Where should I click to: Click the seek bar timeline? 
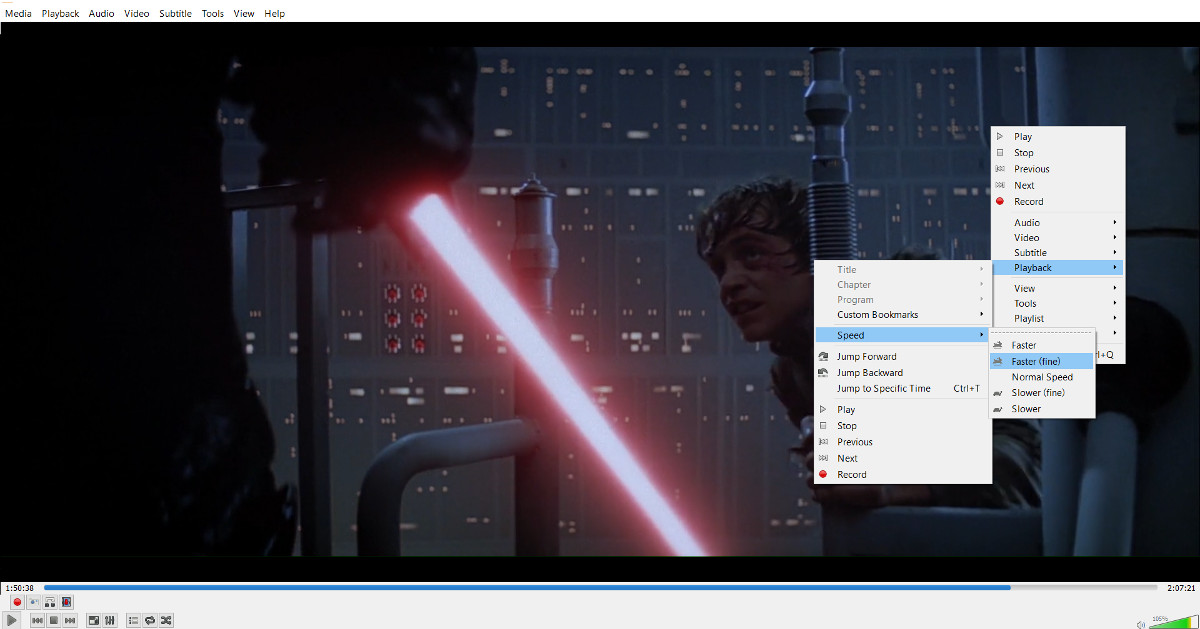(600, 588)
